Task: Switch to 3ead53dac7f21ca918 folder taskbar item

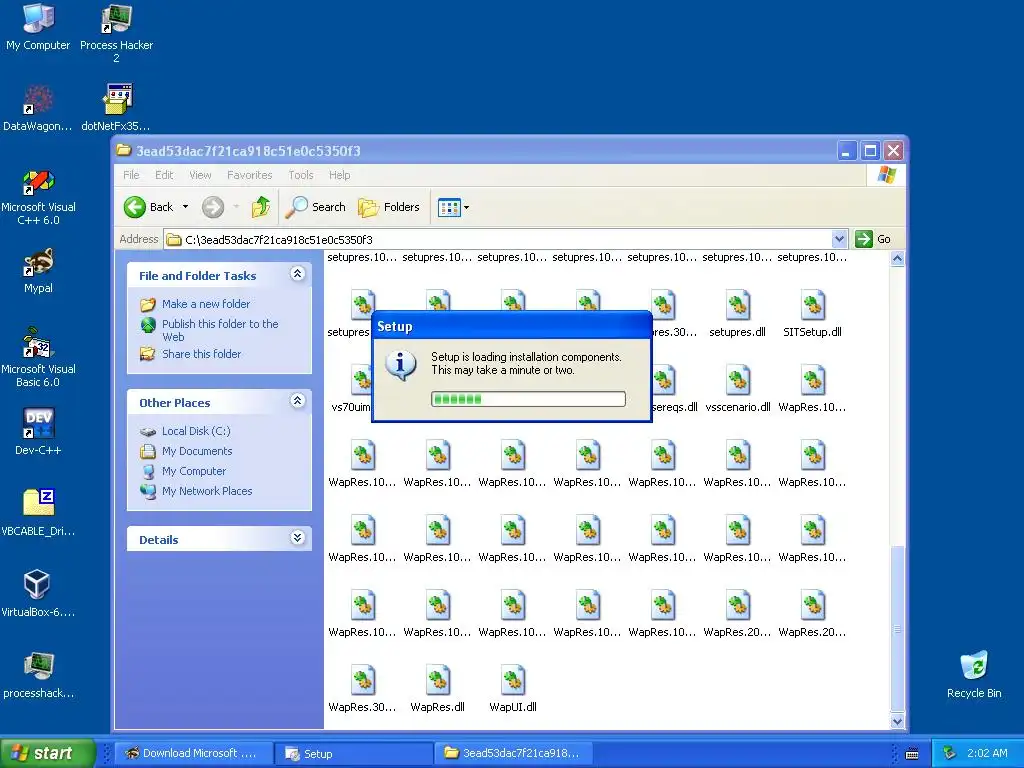Action: (x=513, y=753)
